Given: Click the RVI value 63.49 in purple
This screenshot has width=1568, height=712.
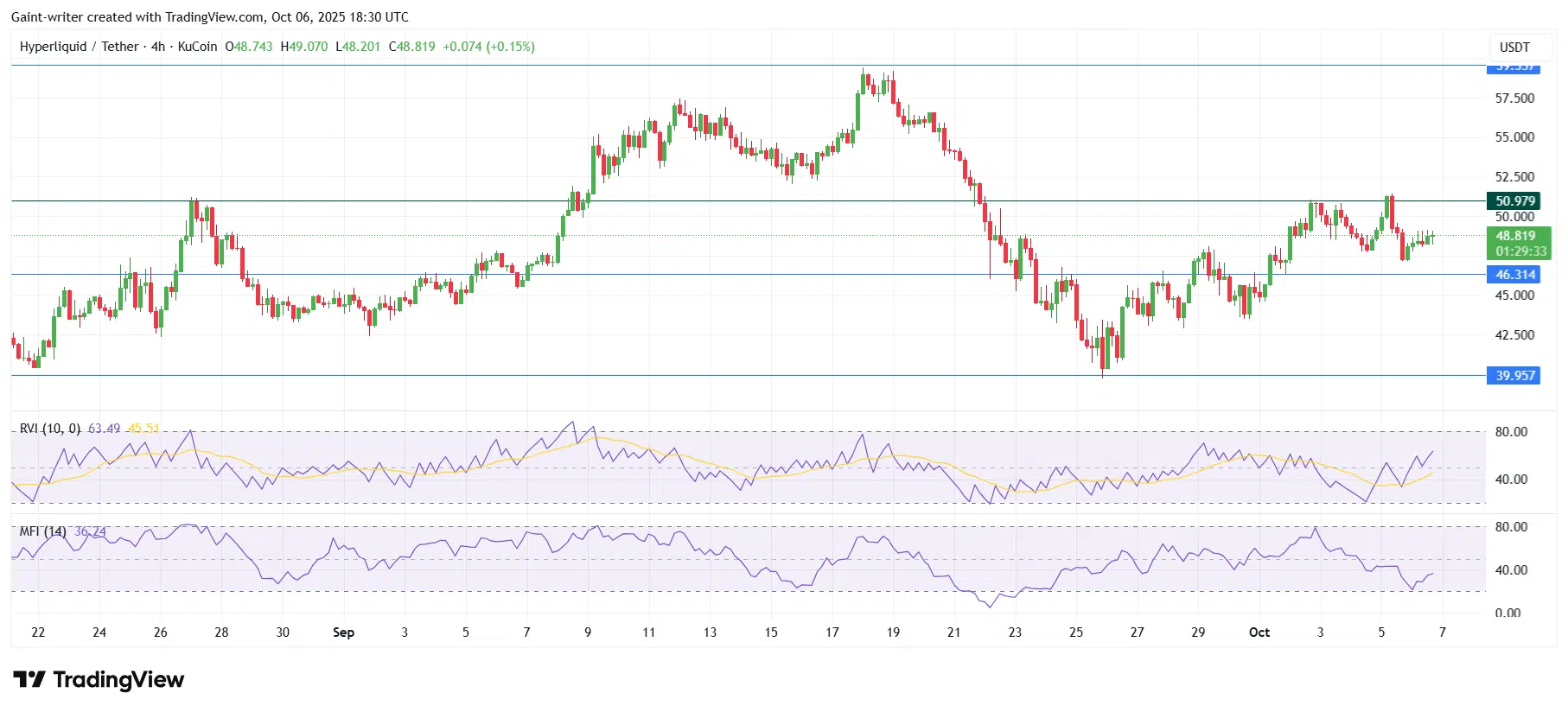Looking at the screenshot, I should (x=104, y=429).
